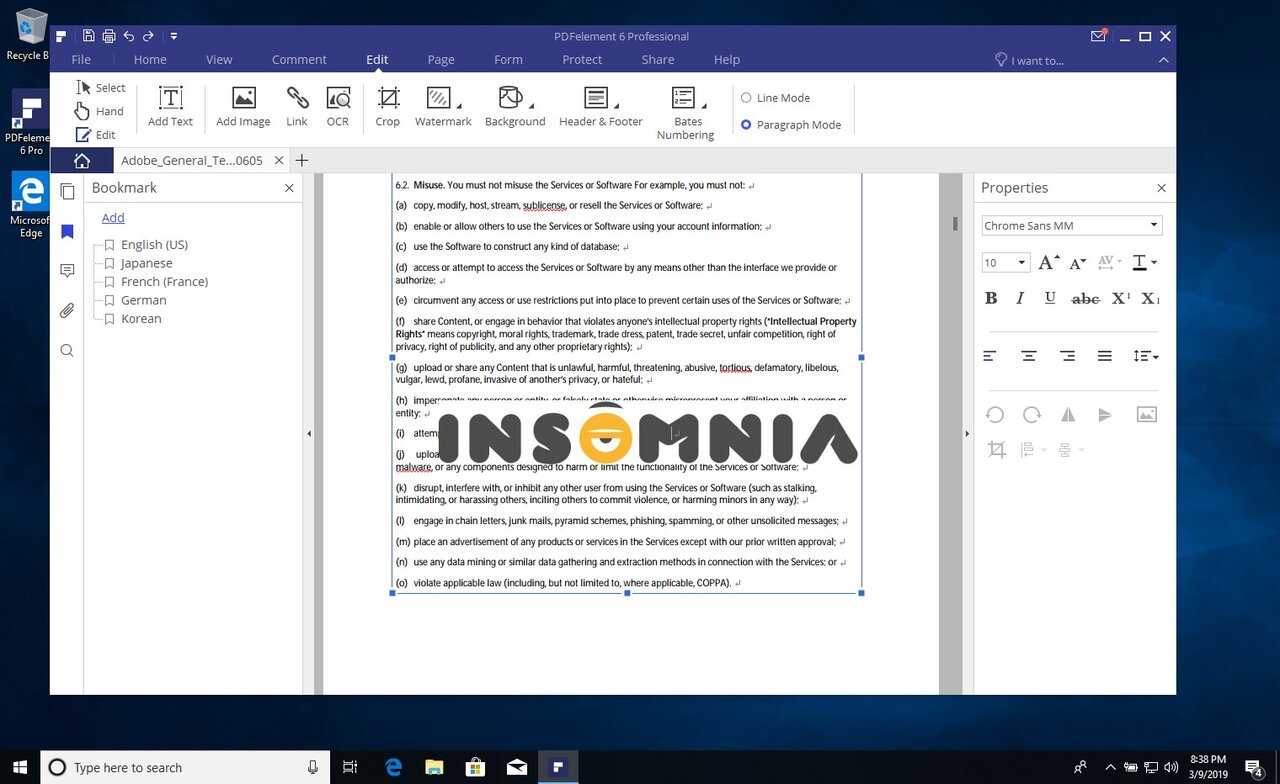Close the Adobe_General_Te...0605 document tab
Viewport: 1280px width, 784px height.
[279, 160]
